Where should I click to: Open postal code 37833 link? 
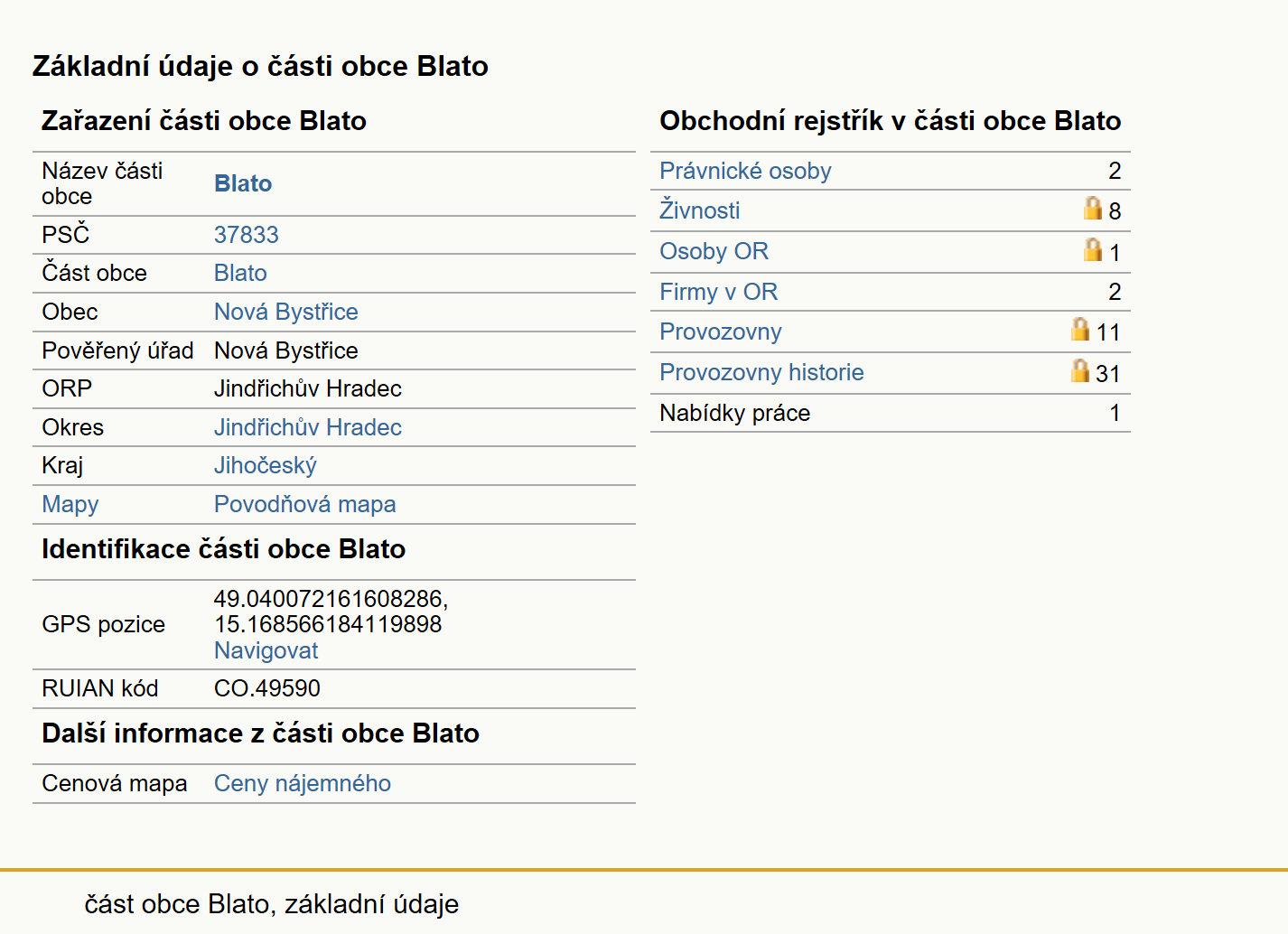(x=247, y=235)
